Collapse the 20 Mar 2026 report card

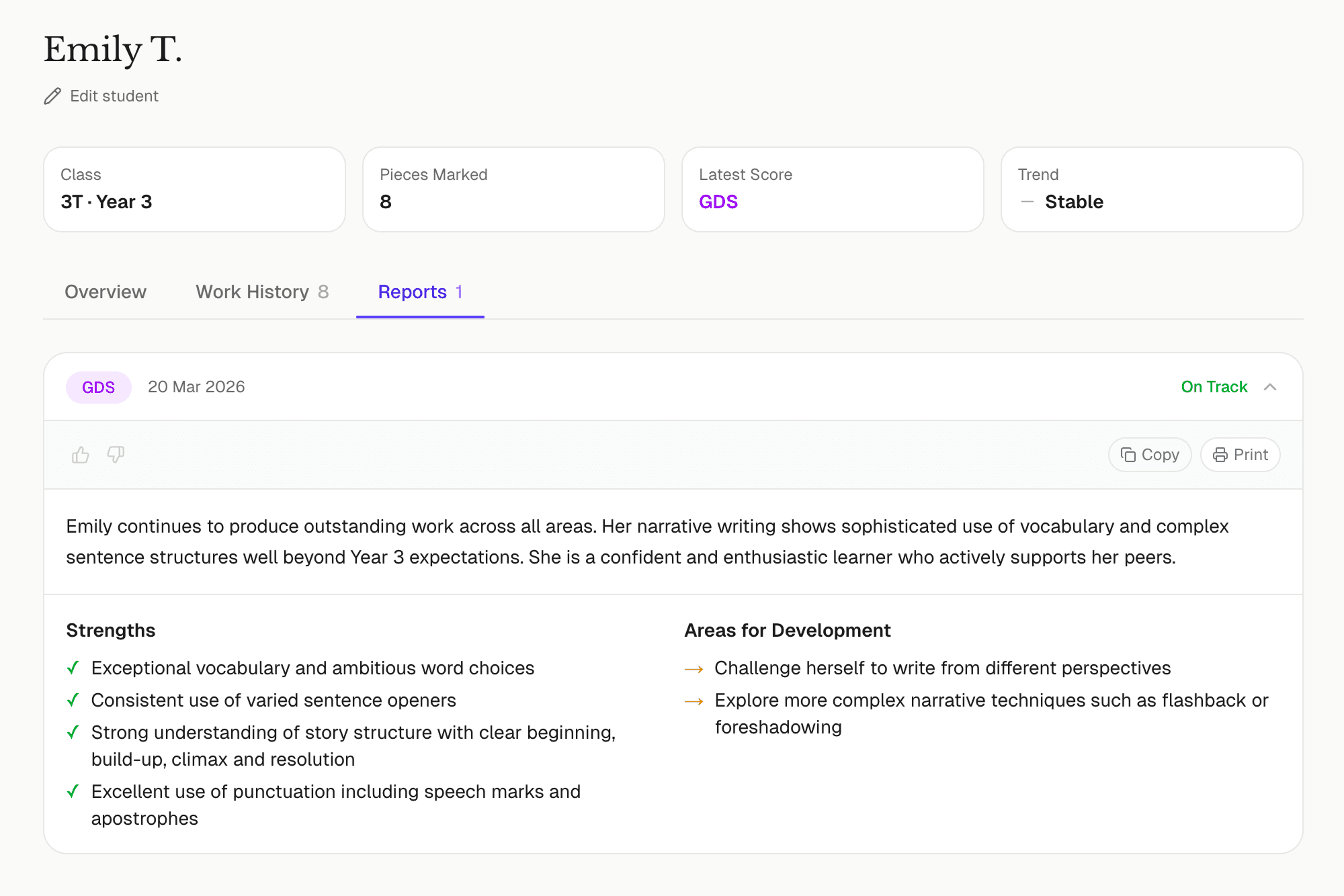click(x=1270, y=387)
